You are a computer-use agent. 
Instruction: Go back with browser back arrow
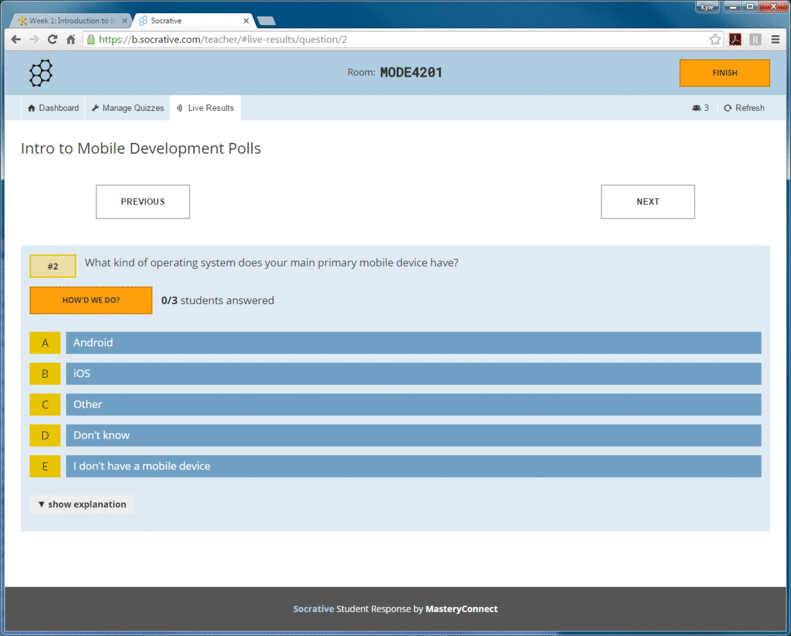16,39
